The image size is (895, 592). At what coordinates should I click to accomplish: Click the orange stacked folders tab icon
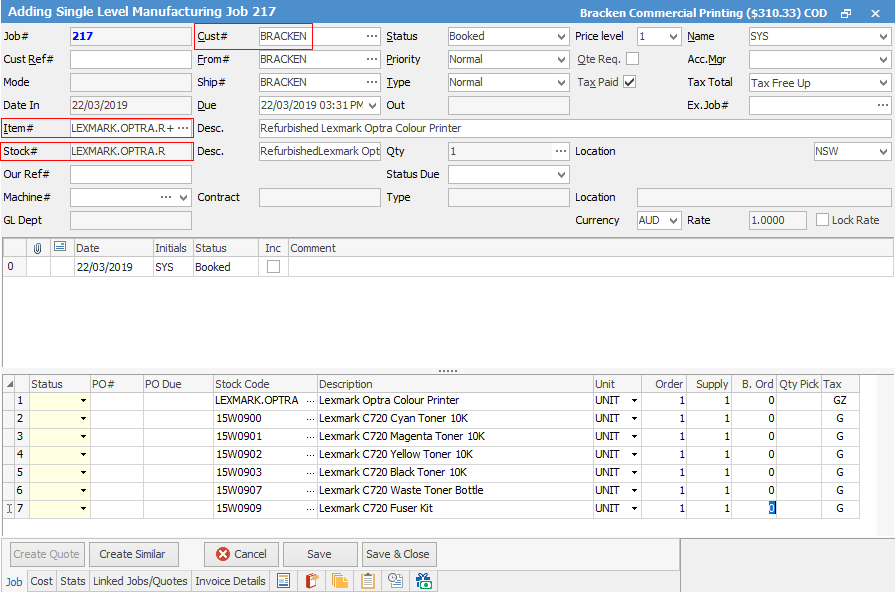[x=340, y=581]
